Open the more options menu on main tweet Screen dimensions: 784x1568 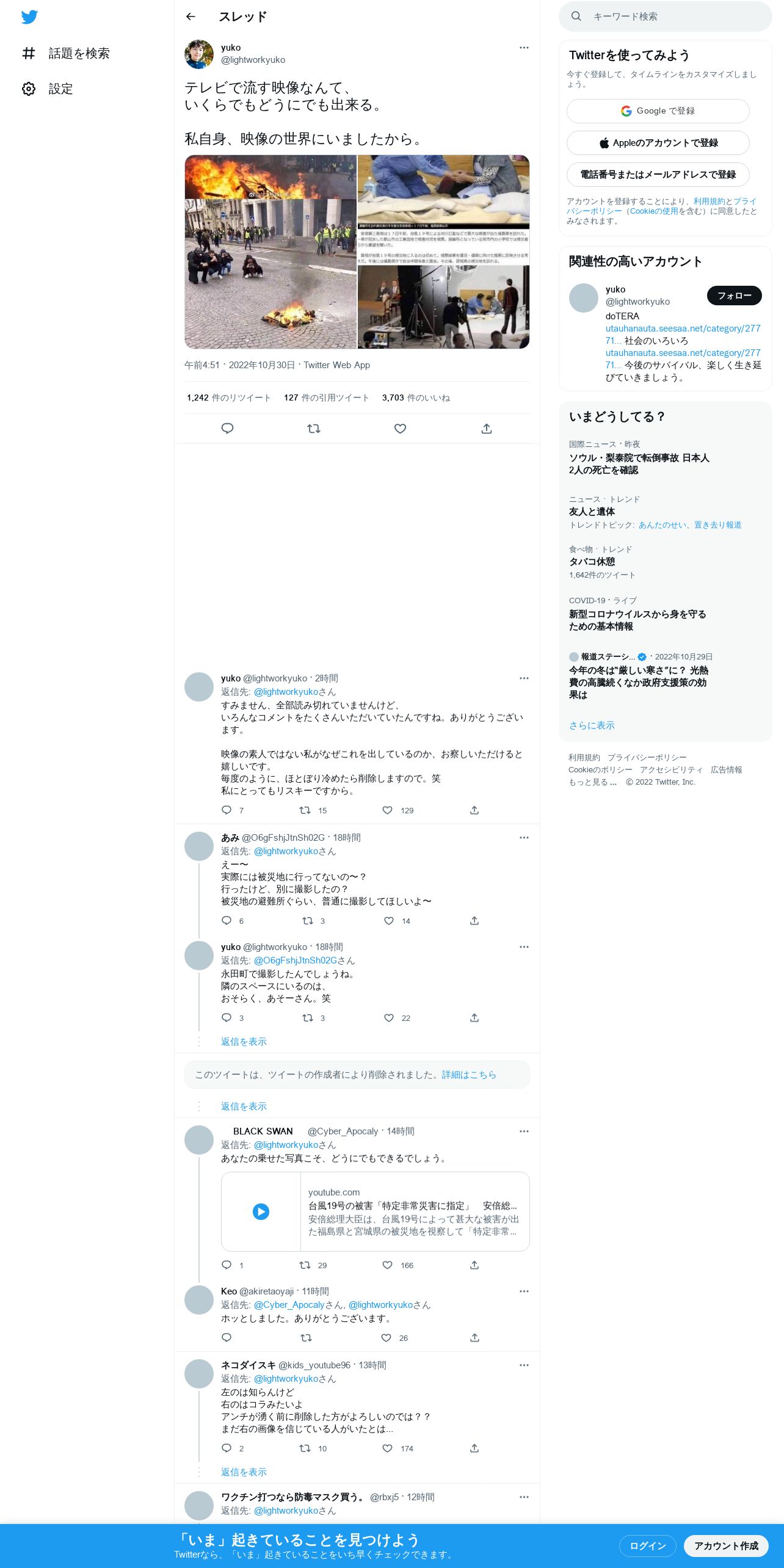[524, 48]
